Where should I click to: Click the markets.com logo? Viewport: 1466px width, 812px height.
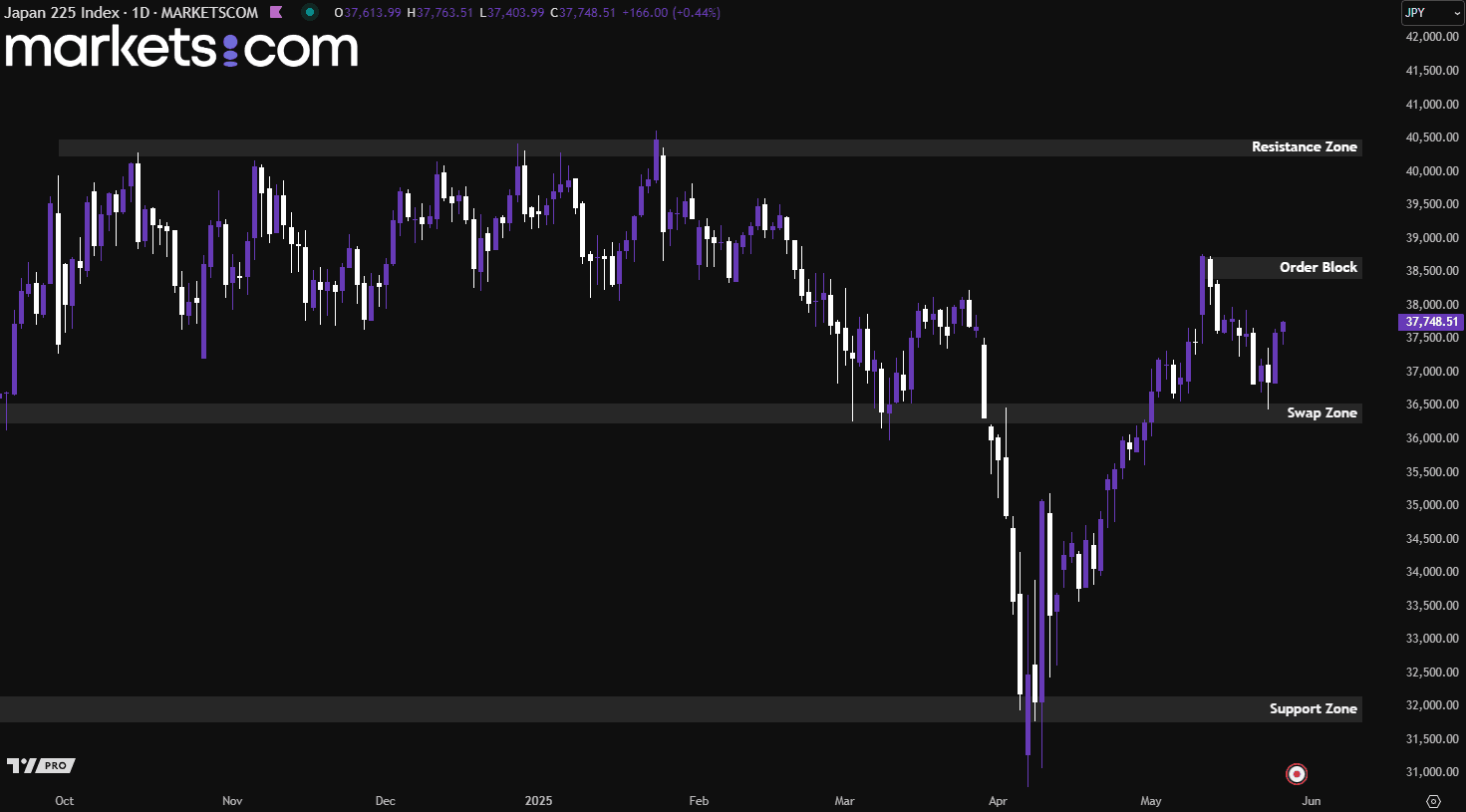[181, 49]
